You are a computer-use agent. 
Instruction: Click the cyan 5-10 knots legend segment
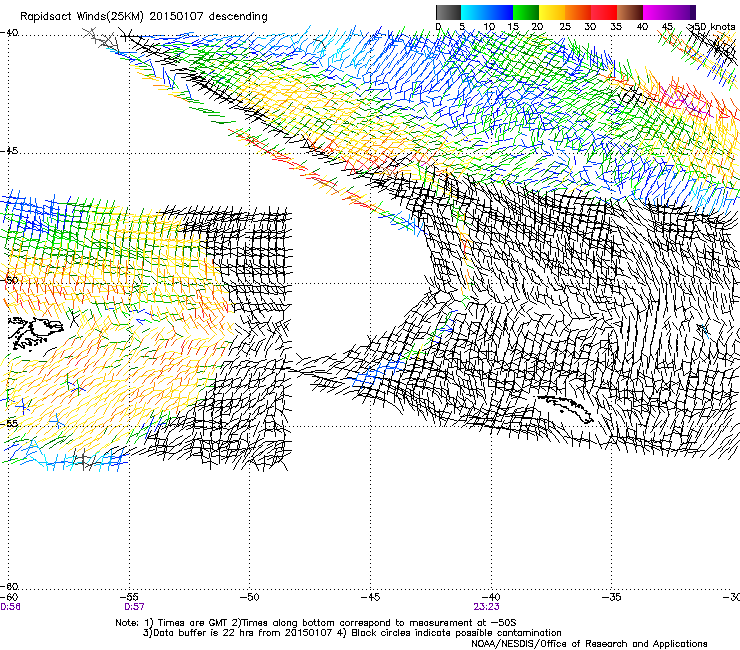click(473, 12)
